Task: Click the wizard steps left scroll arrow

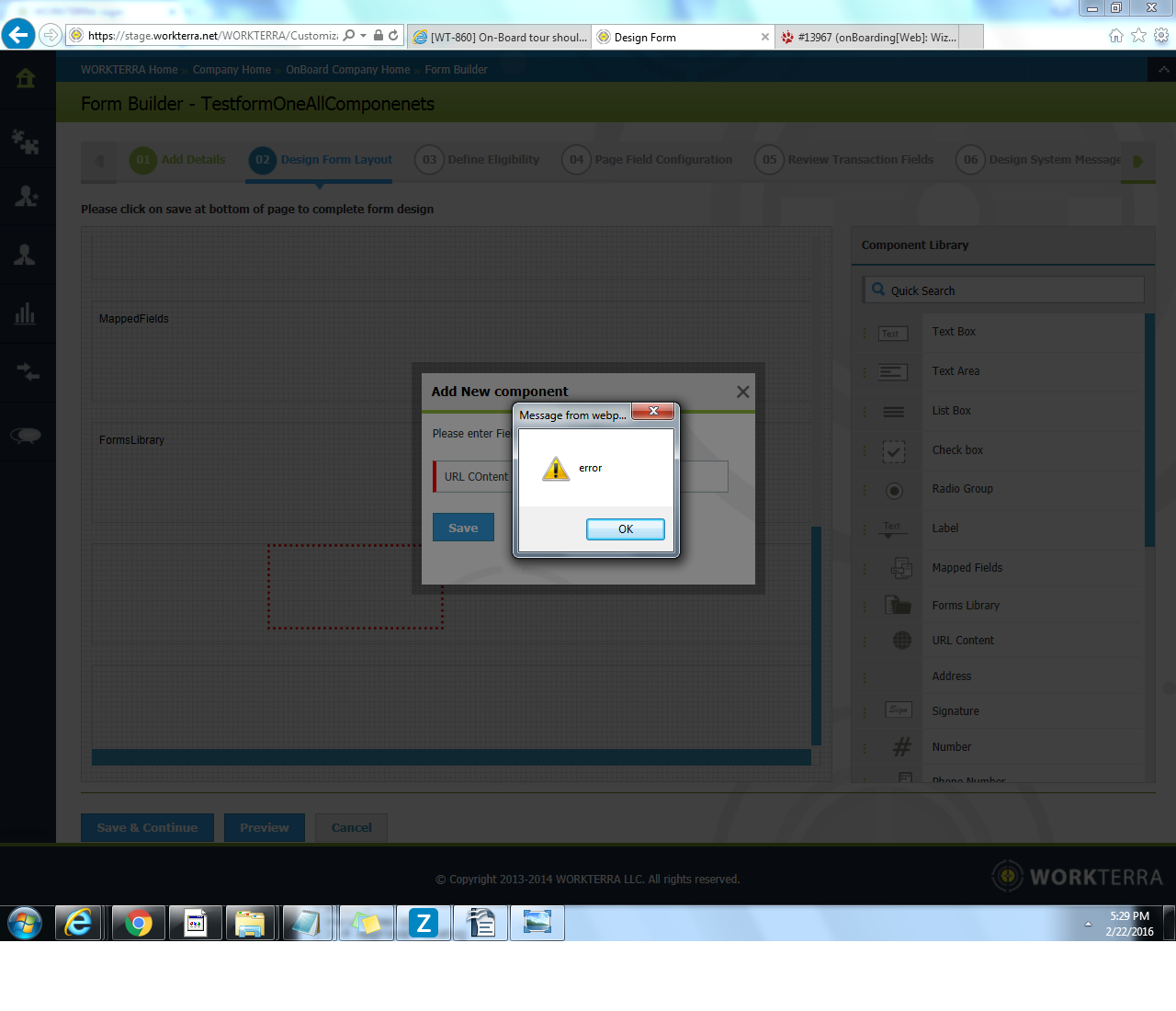Action: [99, 161]
